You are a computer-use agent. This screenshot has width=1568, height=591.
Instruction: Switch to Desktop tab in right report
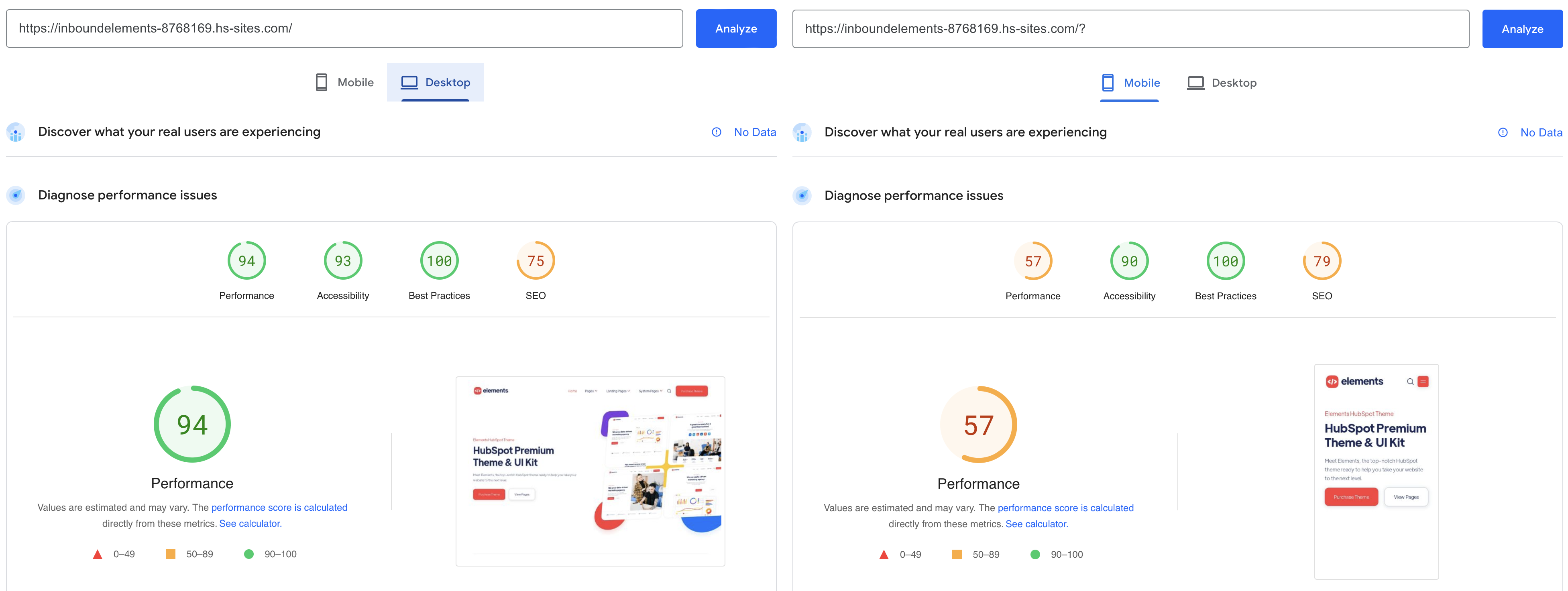click(1222, 83)
